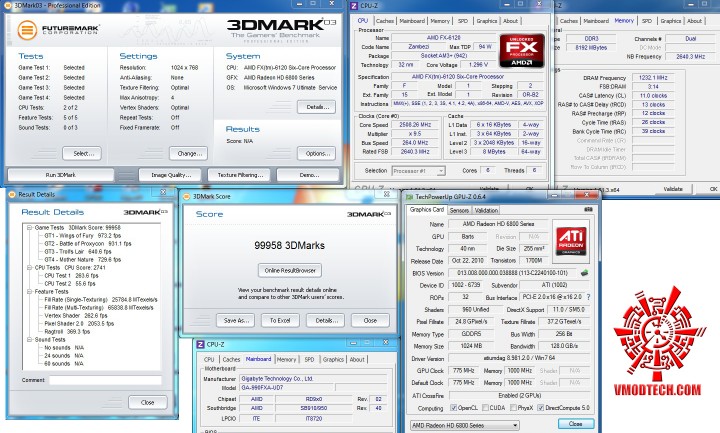Close the 3DMark Score dialog using Close button
The width and height of the screenshot is (720, 433).
point(370,321)
